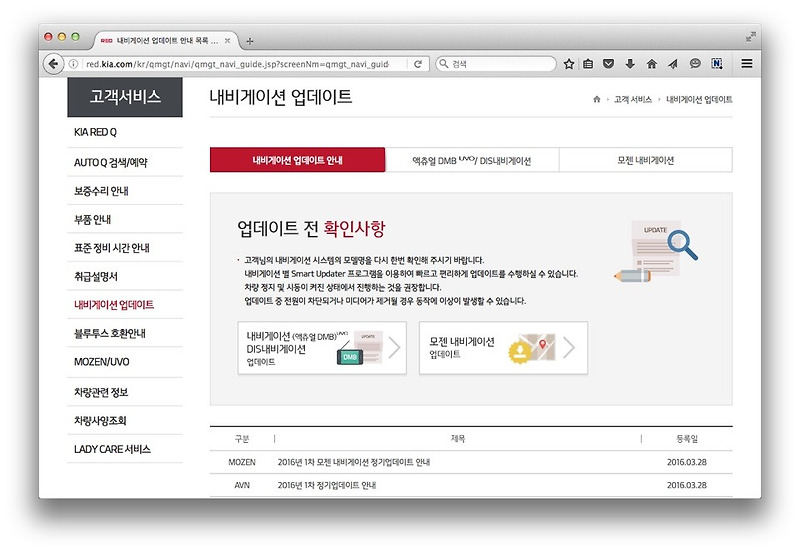This screenshot has width=800, height=552.
Task: Bookmark this page with the star icon
Action: click(569, 64)
